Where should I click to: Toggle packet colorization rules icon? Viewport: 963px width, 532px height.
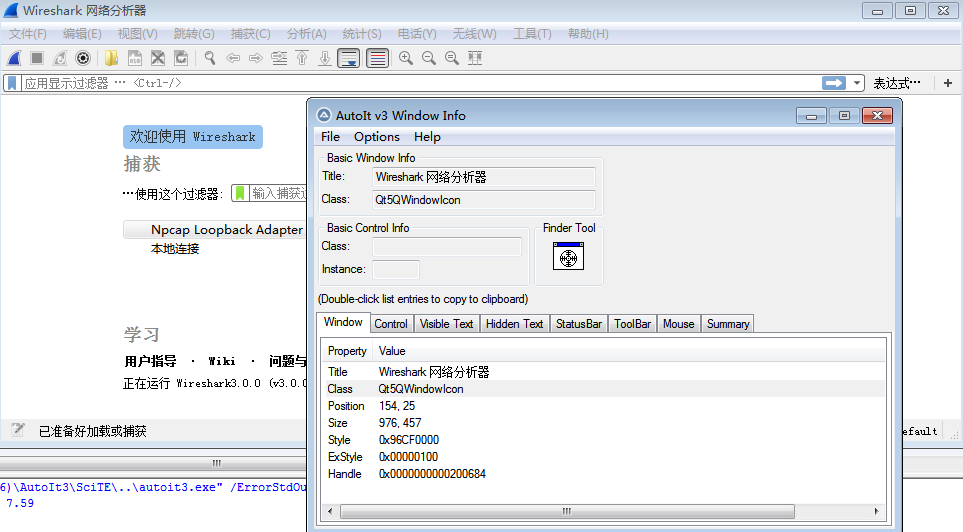click(x=377, y=58)
